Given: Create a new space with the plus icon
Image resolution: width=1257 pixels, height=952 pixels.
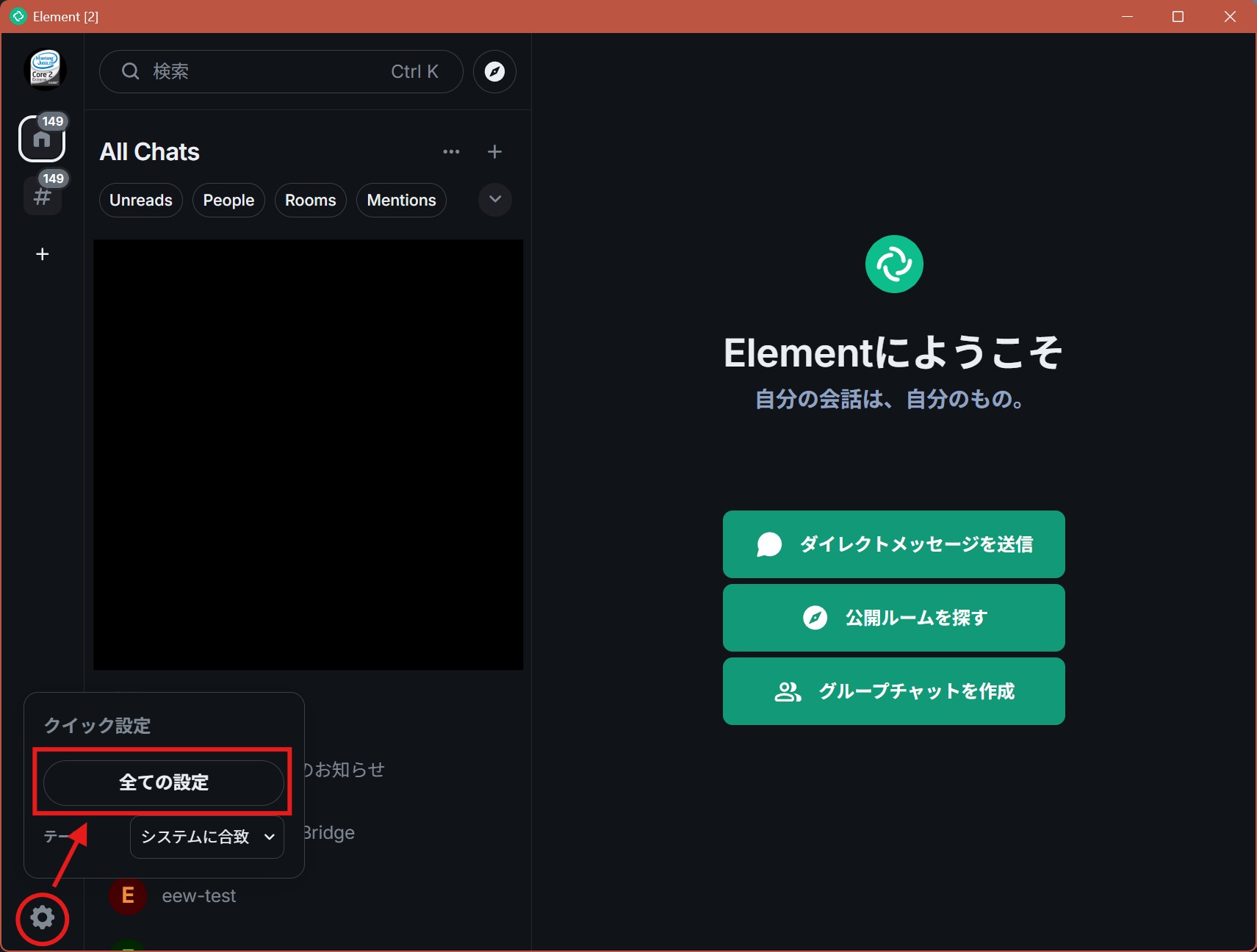Looking at the screenshot, I should tap(43, 254).
